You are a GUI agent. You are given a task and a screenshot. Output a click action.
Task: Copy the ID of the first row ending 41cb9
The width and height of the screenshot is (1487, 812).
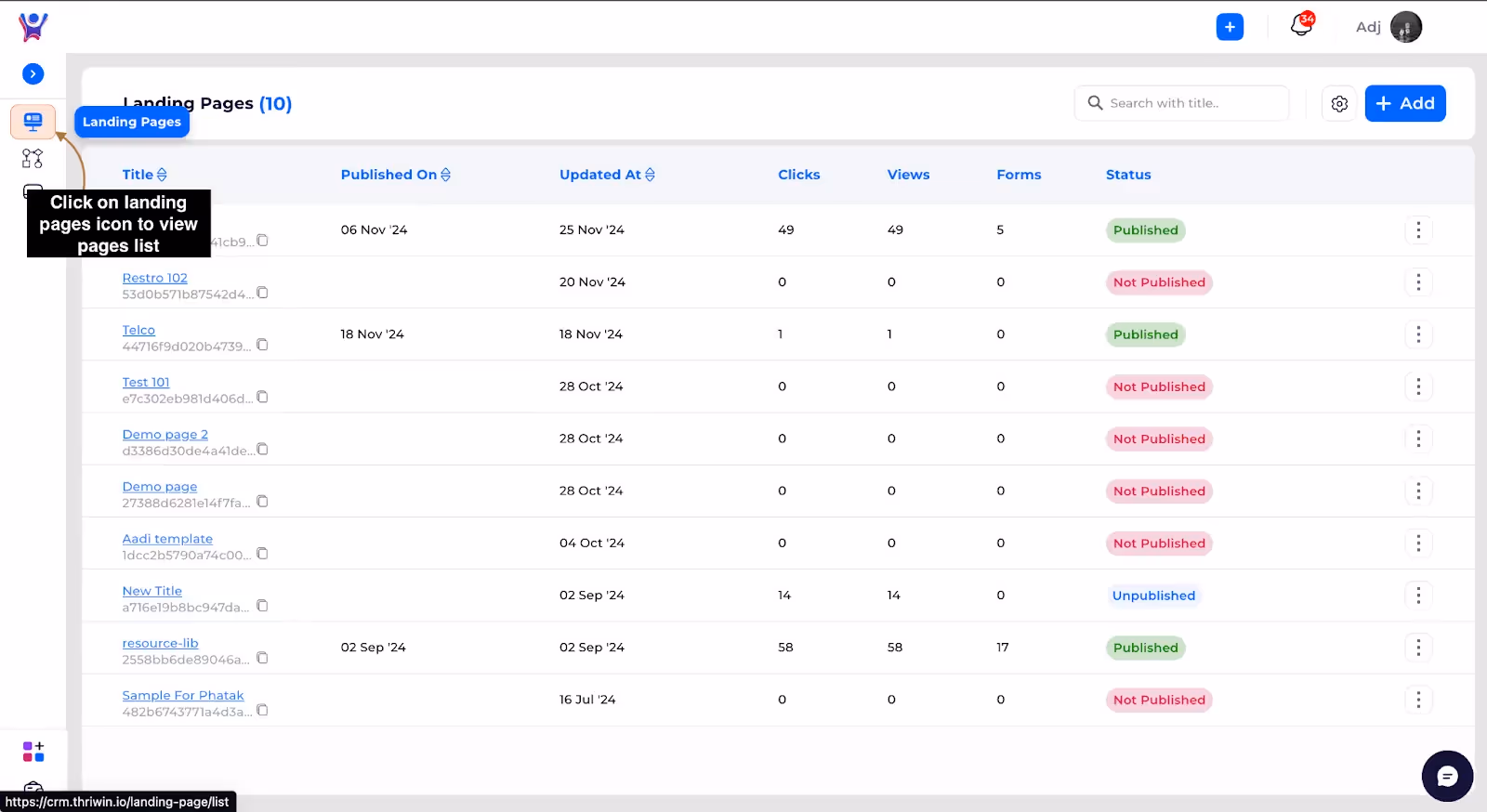tap(263, 241)
